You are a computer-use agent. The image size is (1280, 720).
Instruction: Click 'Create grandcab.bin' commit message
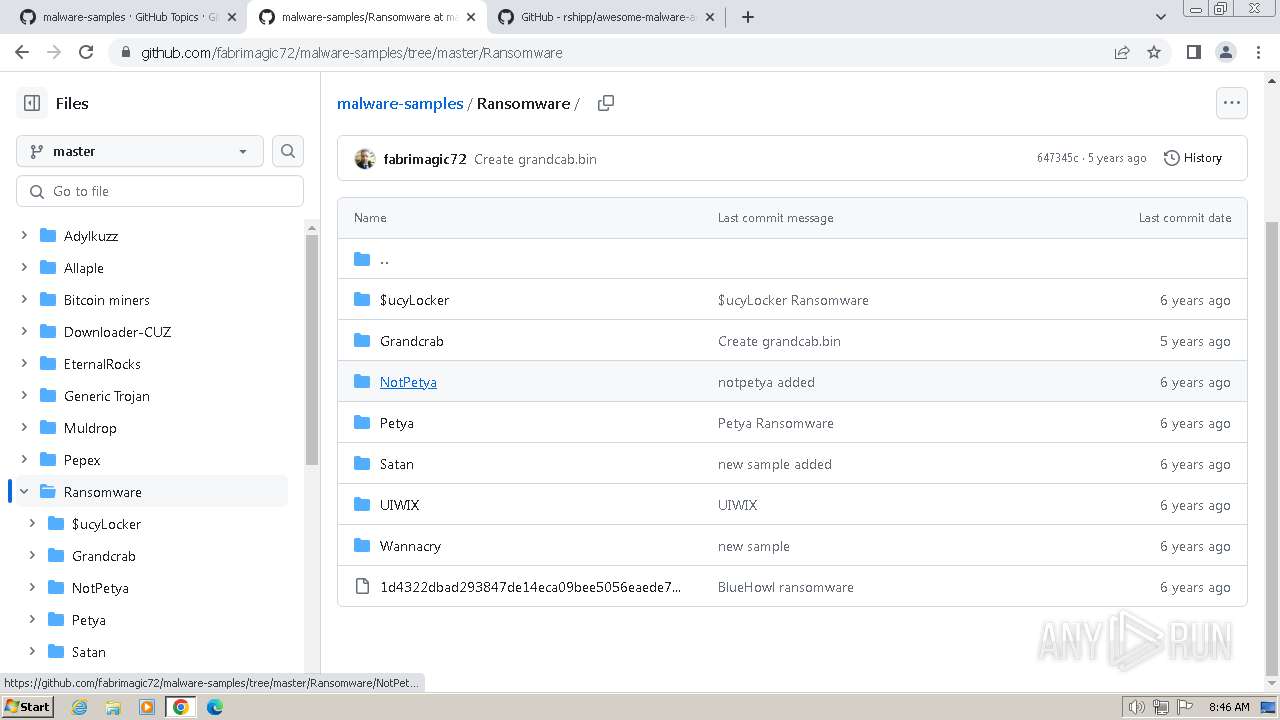(535, 159)
